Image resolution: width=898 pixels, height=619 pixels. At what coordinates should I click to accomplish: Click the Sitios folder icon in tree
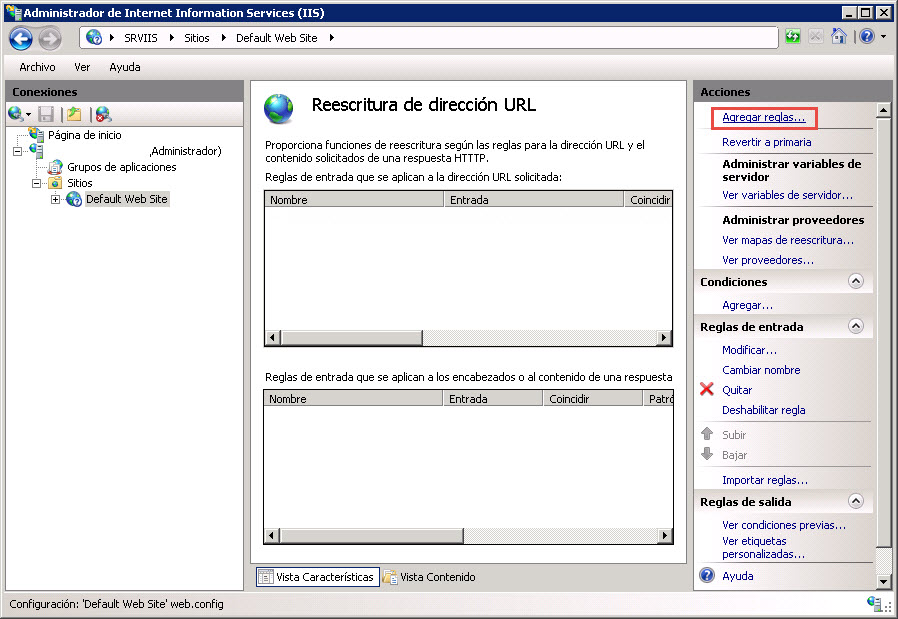coord(55,183)
